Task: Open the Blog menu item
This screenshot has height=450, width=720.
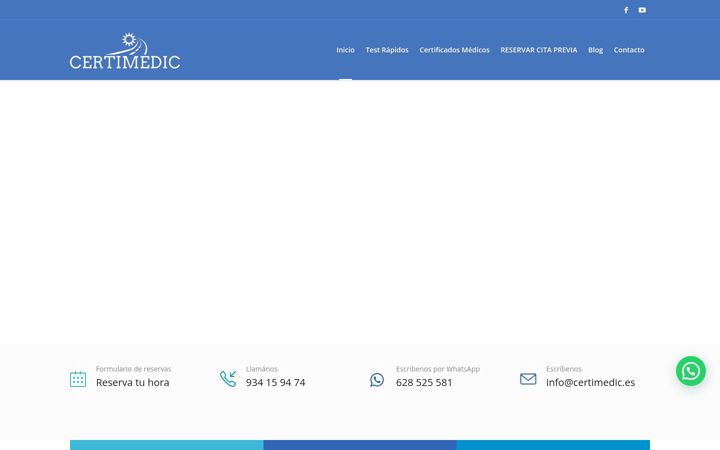Action: [x=595, y=50]
